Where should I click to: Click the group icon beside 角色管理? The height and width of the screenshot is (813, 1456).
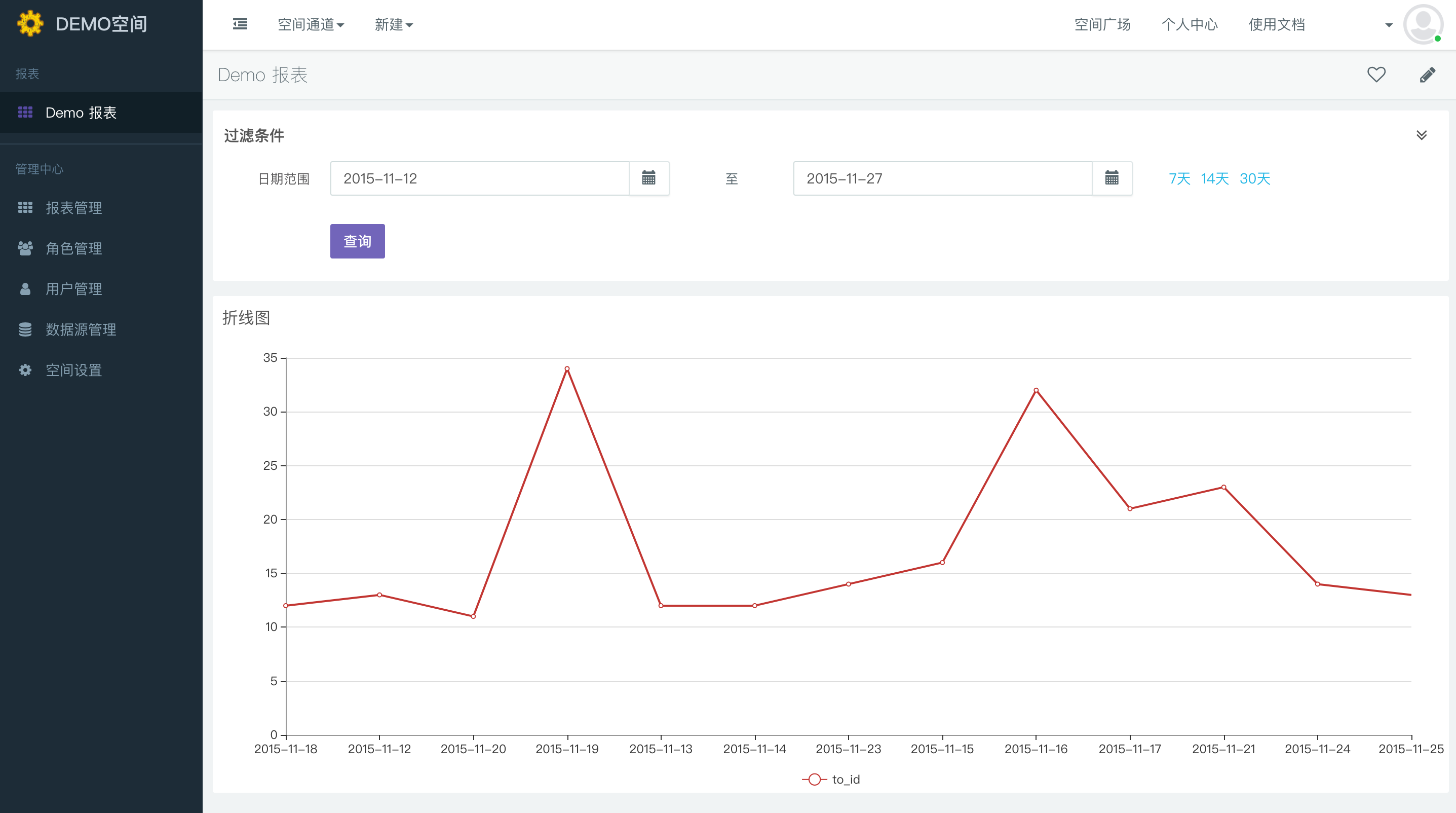(25, 248)
